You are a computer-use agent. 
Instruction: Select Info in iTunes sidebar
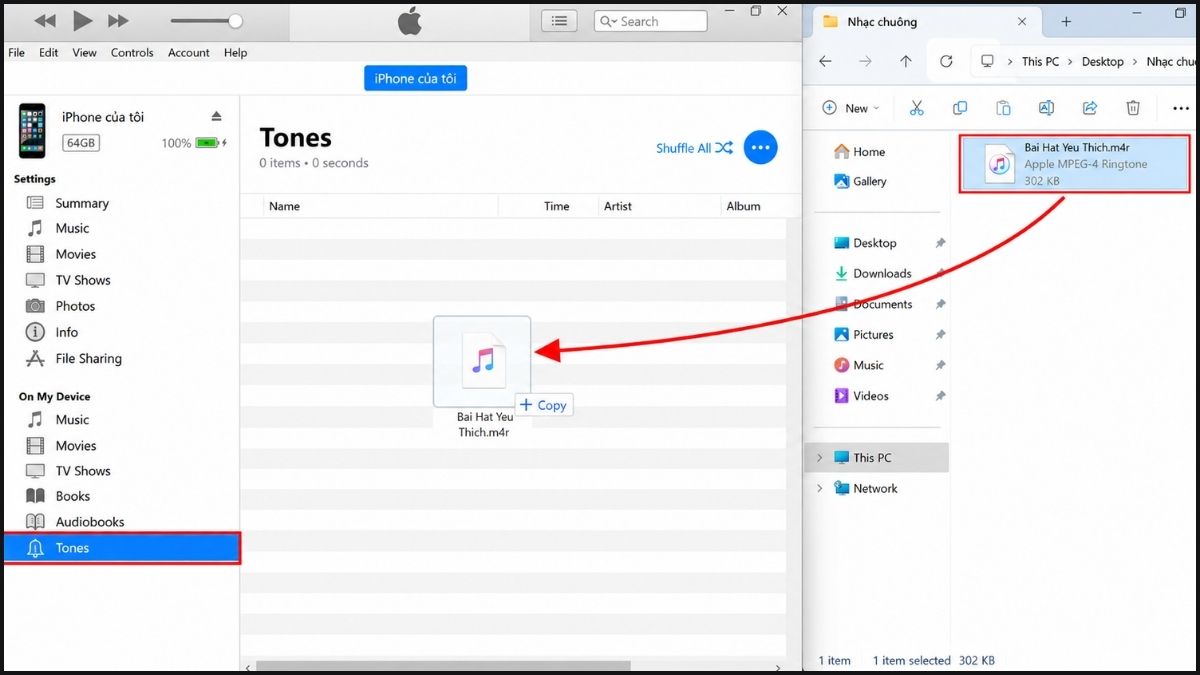click(67, 332)
